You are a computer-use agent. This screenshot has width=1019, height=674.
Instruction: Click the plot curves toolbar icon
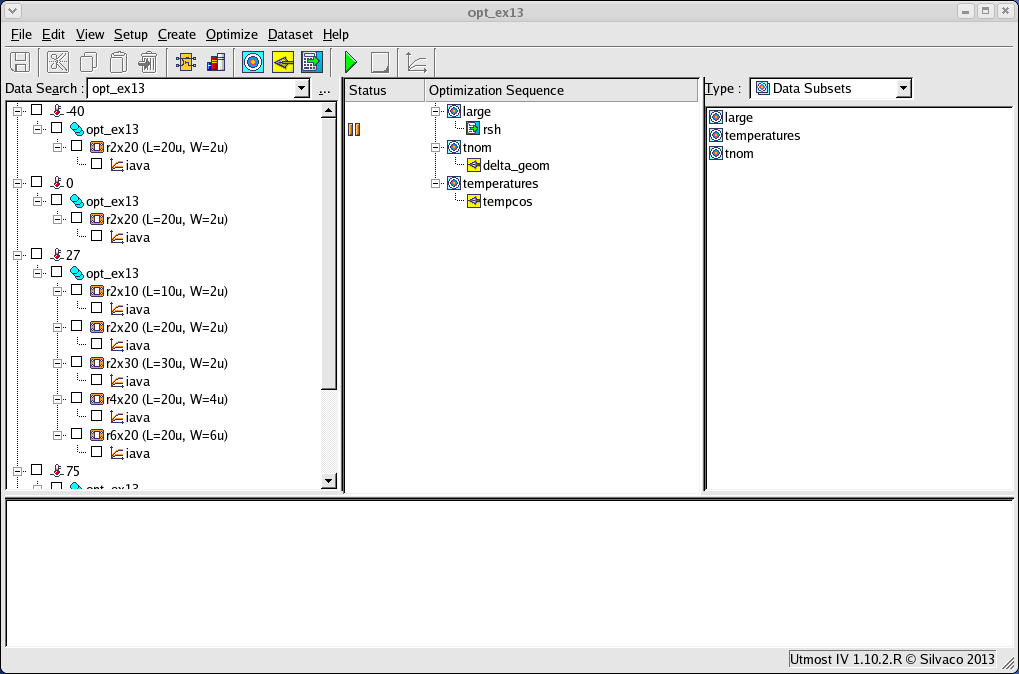point(417,62)
